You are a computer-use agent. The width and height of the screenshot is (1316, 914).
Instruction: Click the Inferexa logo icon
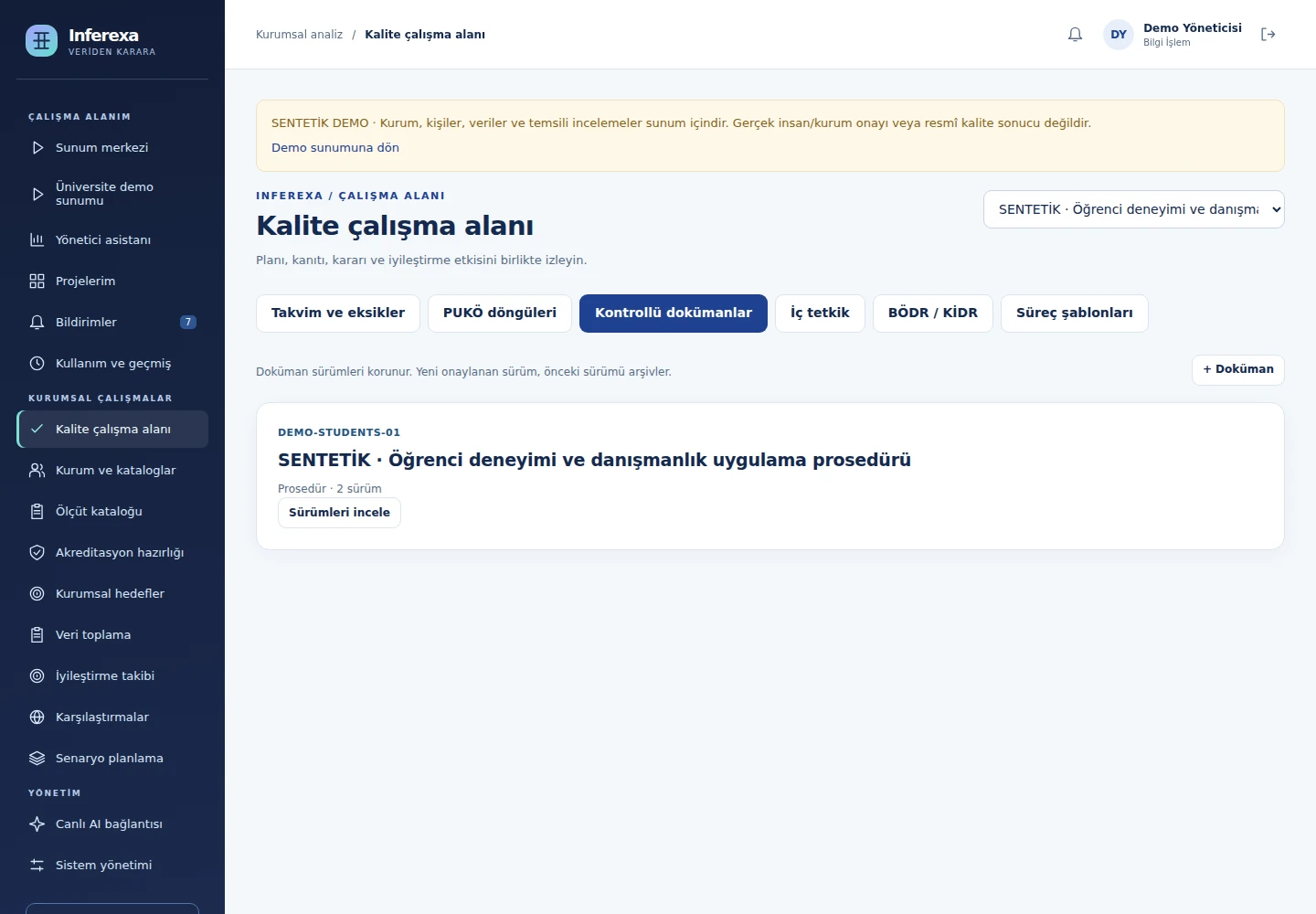click(x=41, y=40)
